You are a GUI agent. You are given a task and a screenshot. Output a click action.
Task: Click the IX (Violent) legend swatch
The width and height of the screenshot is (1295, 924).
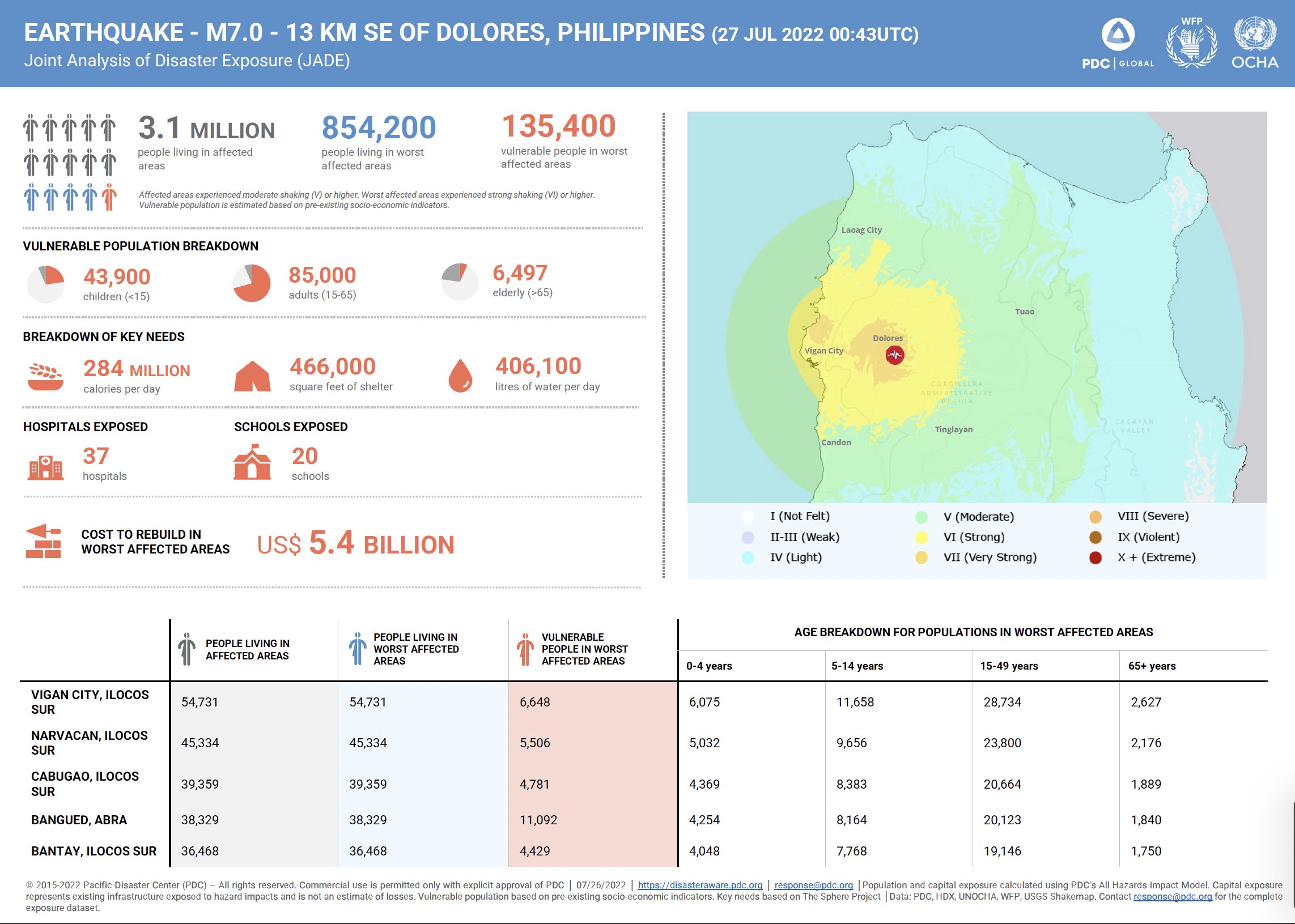(x=1095, y=537)
